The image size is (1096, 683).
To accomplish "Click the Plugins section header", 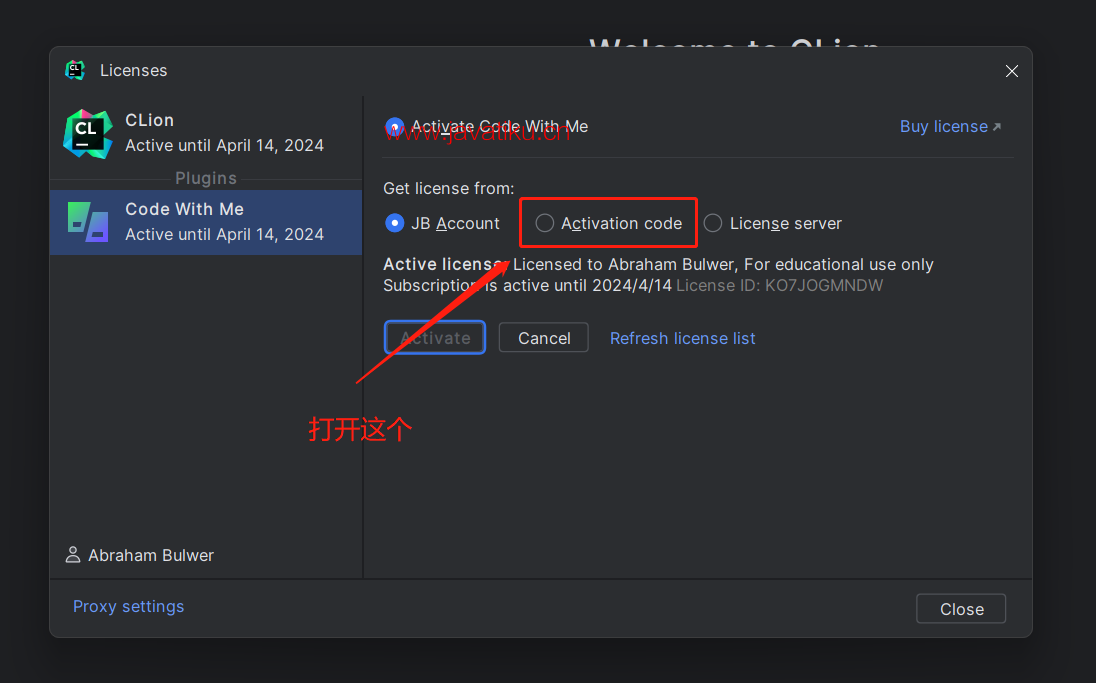I will click(206, 178).
